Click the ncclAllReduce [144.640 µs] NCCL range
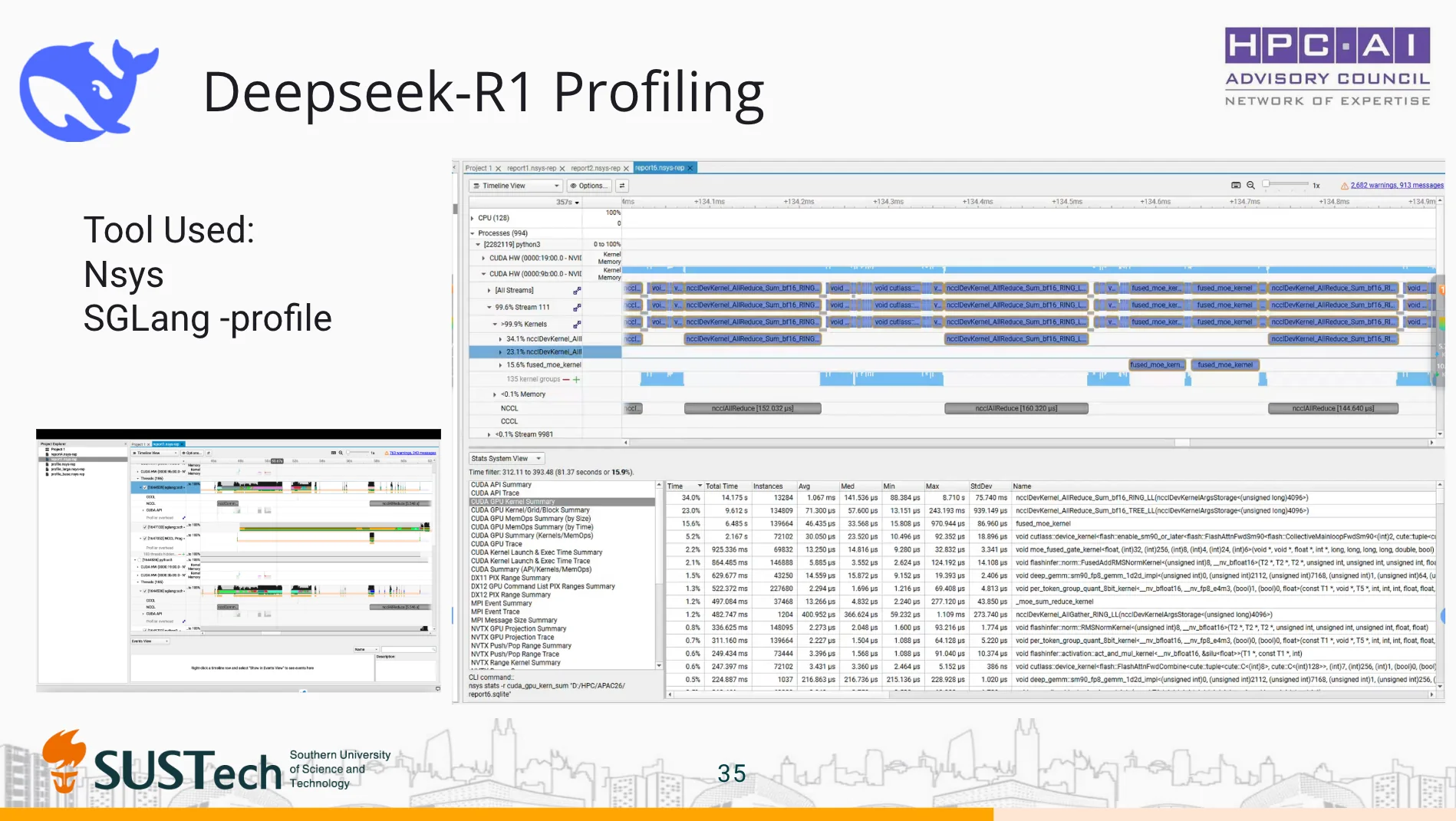 1333,409
